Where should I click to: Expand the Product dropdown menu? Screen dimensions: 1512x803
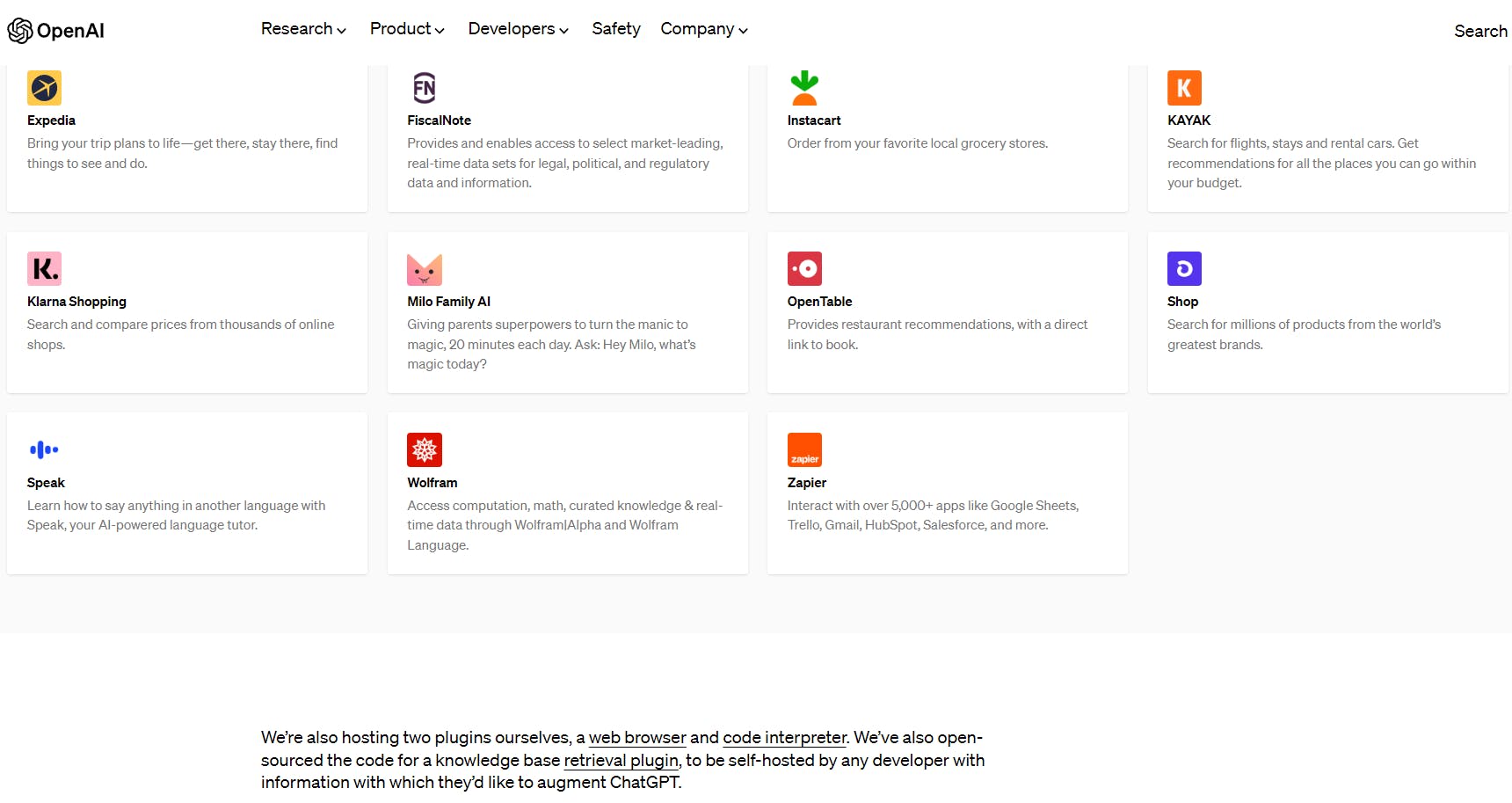[x=407, y=29]
